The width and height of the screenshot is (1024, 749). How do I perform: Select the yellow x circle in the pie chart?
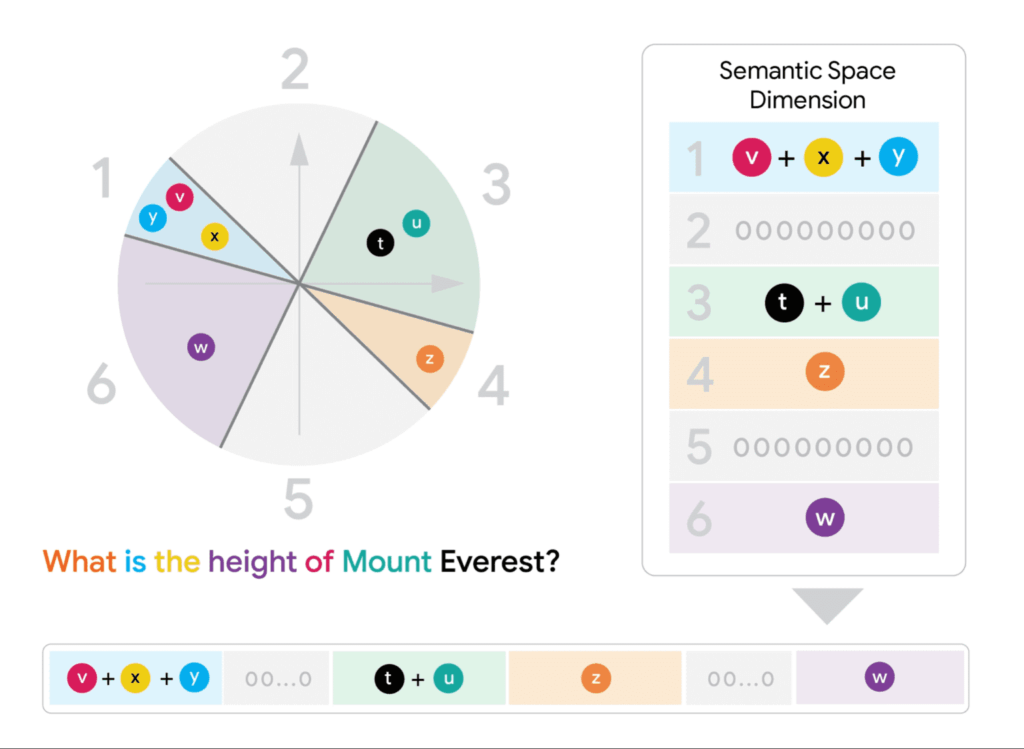(x=215, y=236)
